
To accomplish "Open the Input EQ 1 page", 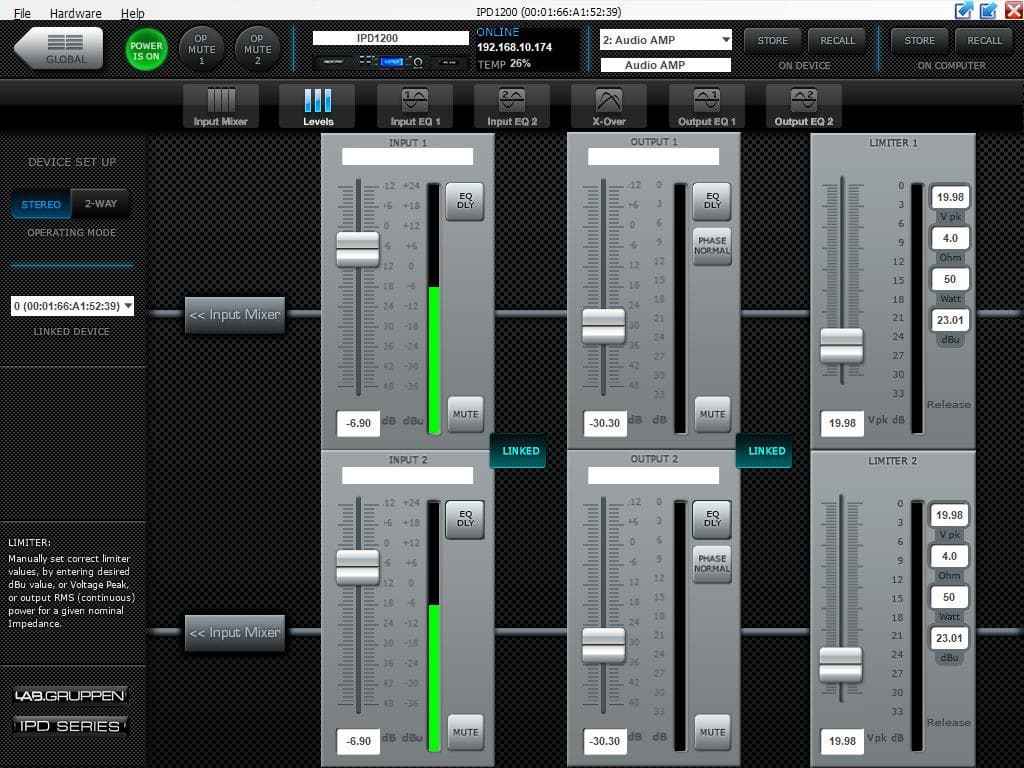I will [x=415, y=106].
